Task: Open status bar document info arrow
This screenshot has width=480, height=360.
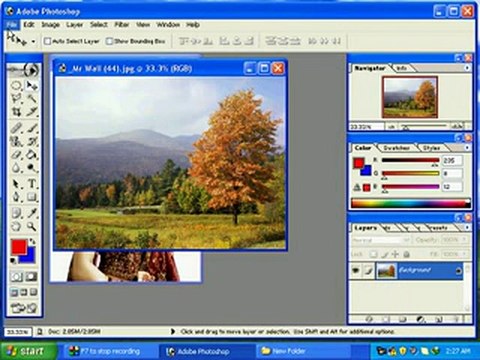Action: 173,331
